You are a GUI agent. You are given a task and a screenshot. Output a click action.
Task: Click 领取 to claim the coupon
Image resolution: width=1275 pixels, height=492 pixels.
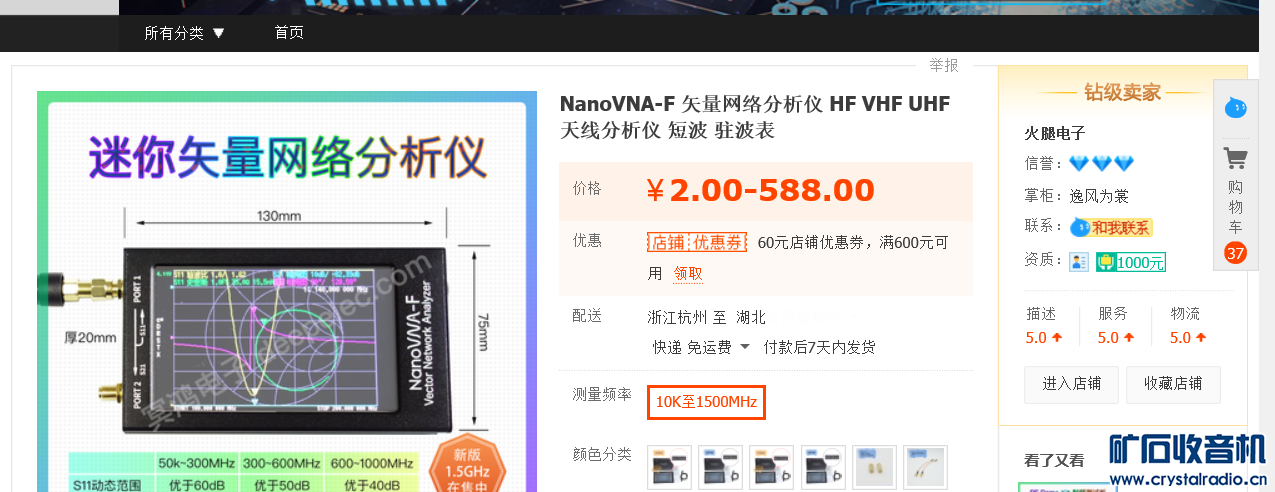[688, 273]
